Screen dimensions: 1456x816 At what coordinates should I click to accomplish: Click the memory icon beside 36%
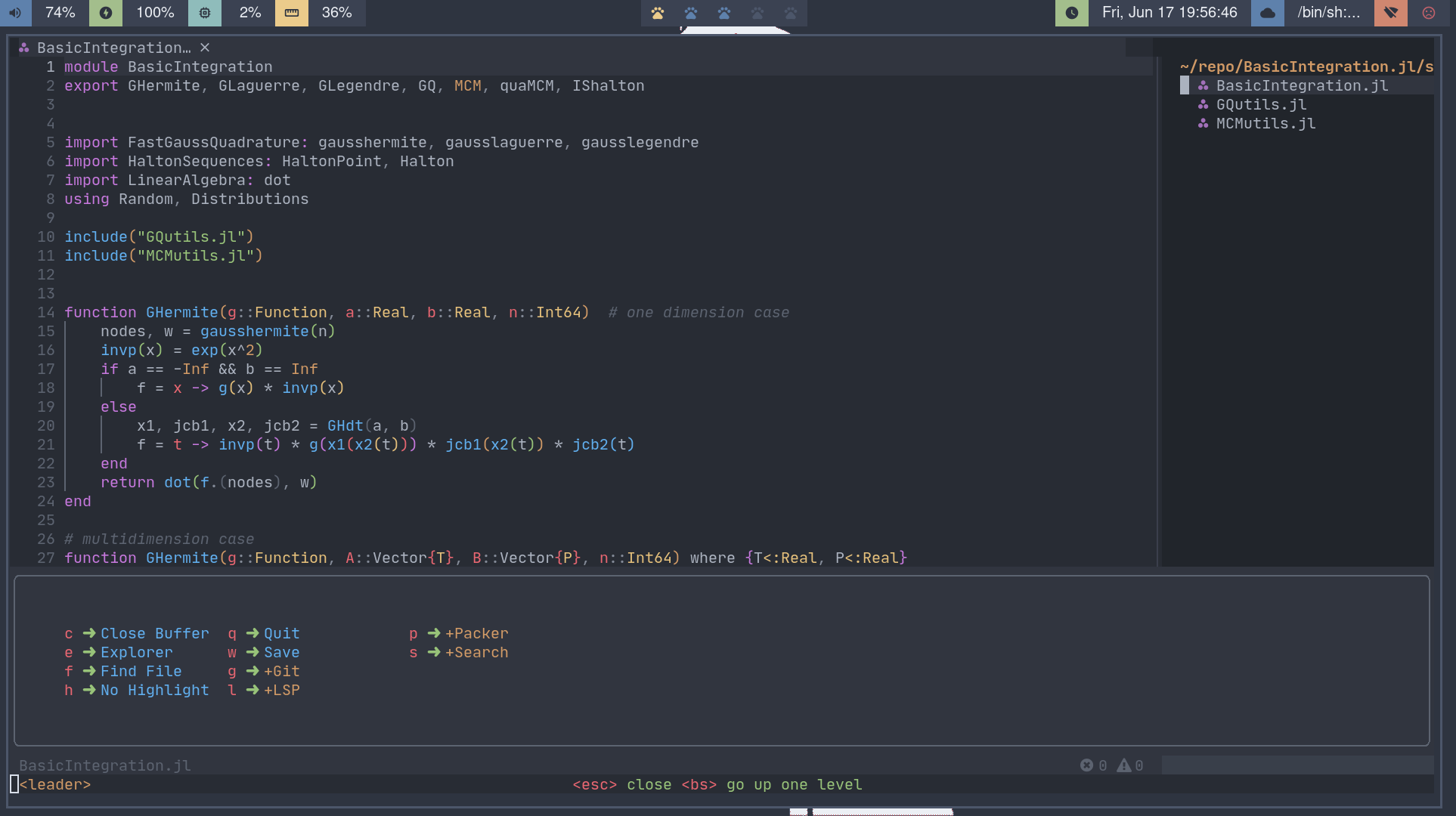292,13
